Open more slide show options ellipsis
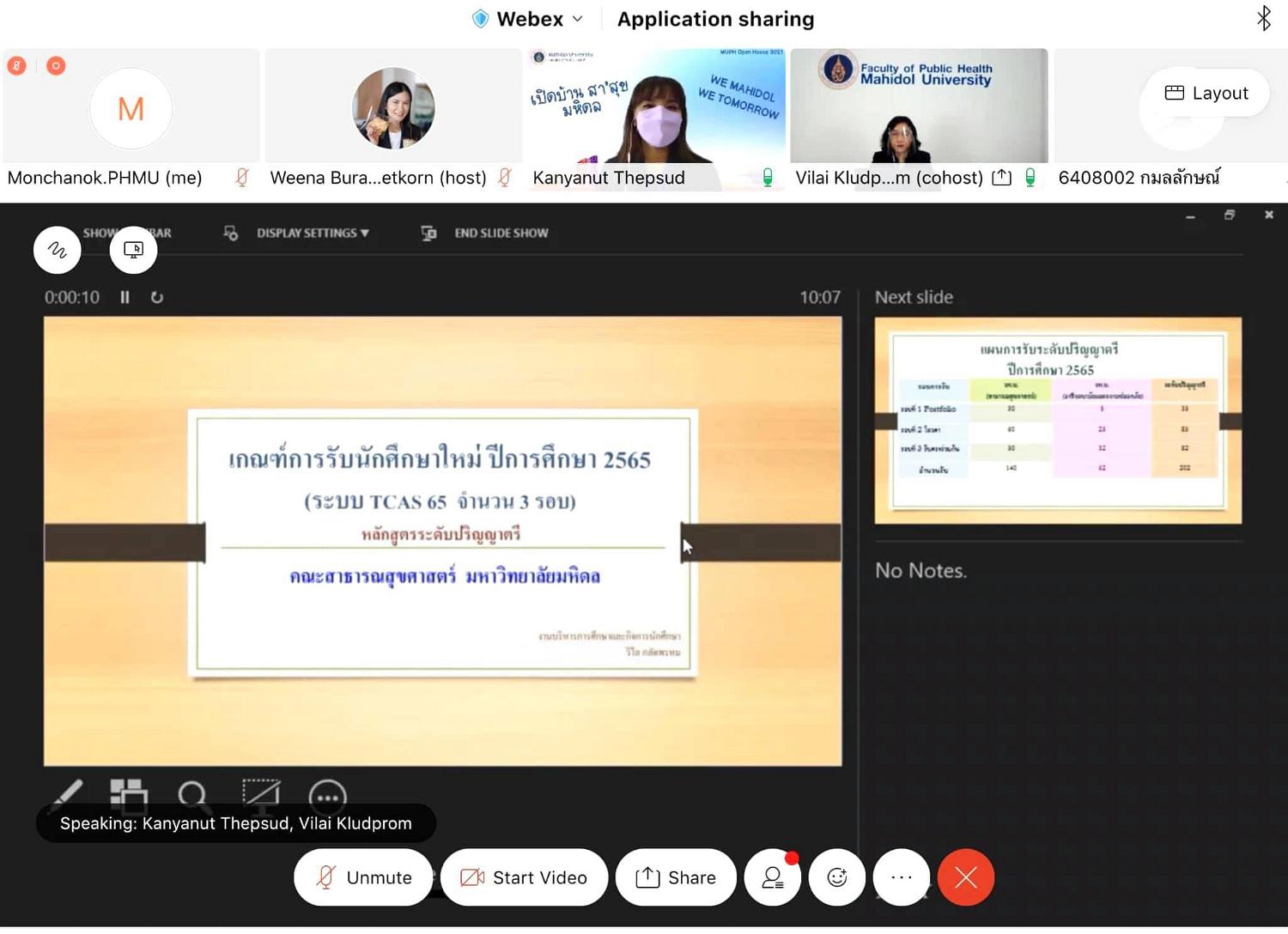 point(327,798)
